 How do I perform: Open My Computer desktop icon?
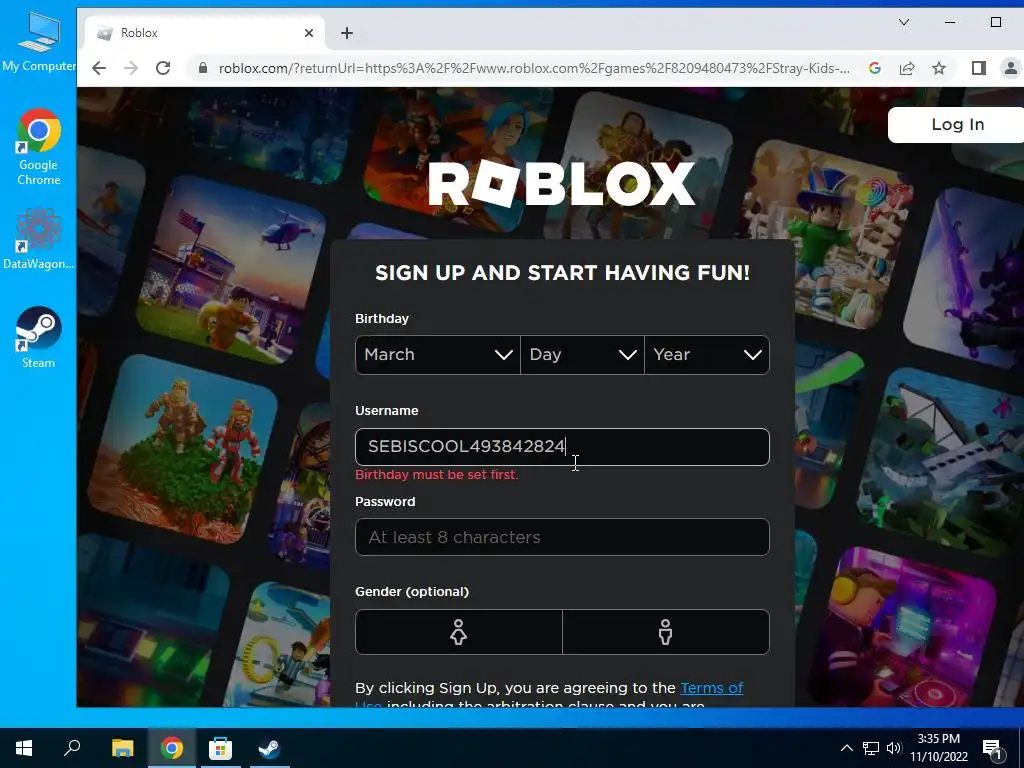coord(39,42)
